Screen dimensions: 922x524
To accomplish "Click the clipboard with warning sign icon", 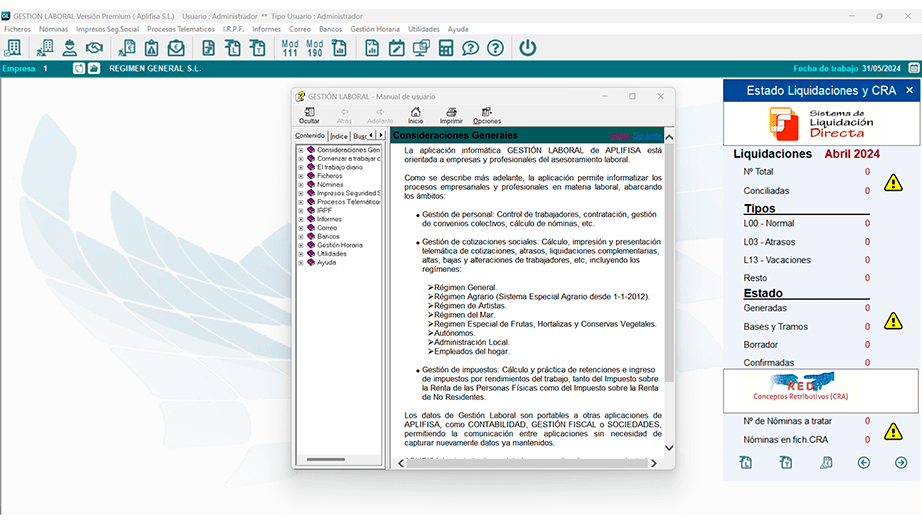I will click(151, 48).
